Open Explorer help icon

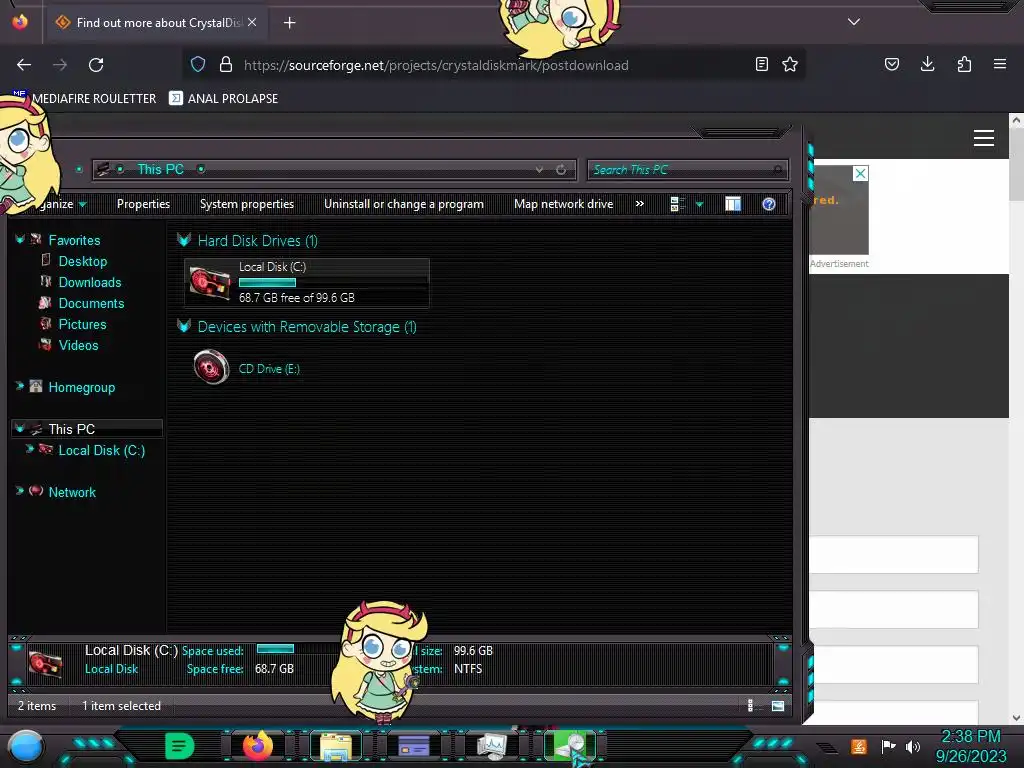[769, 204]
